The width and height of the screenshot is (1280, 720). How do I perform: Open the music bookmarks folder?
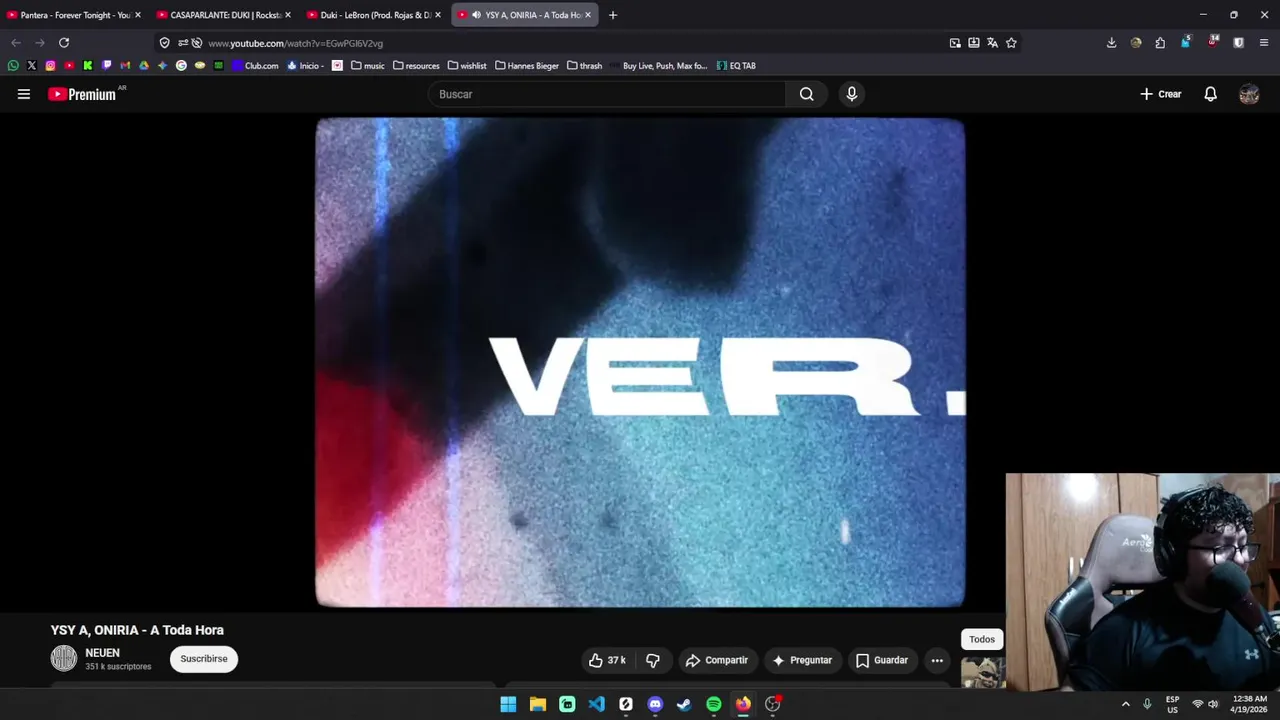coord(367,66)
